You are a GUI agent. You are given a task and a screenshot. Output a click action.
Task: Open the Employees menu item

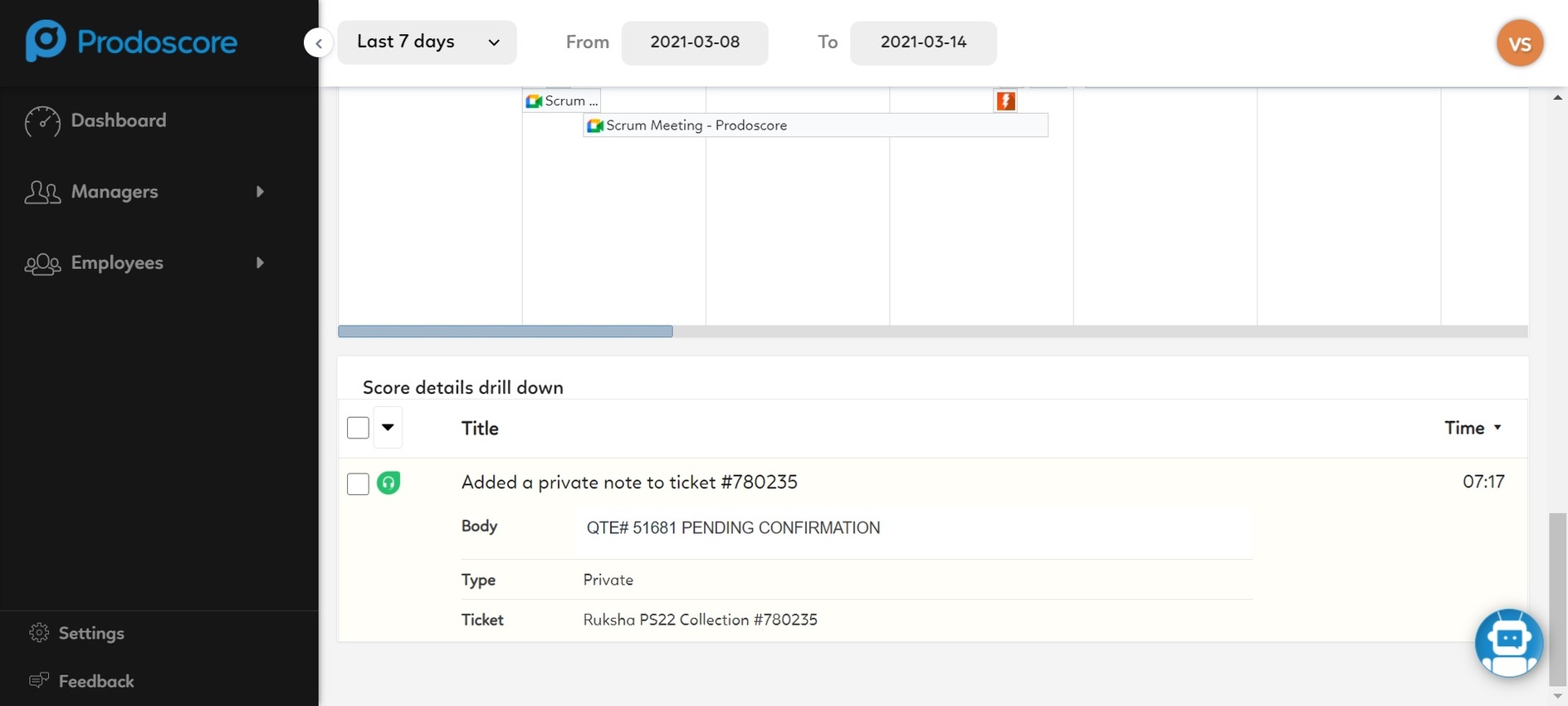(x=117, y=263)
